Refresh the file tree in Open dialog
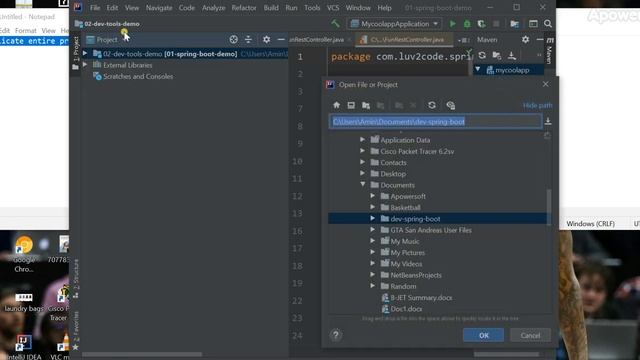The height and width of the screenshot is (360, 640). [432, 105]
